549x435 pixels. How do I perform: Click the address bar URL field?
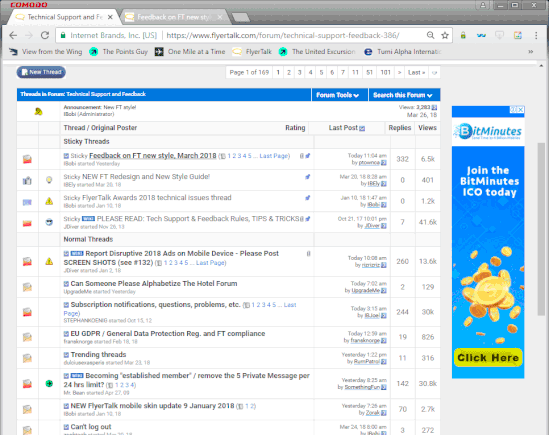[x=283, y=35]
